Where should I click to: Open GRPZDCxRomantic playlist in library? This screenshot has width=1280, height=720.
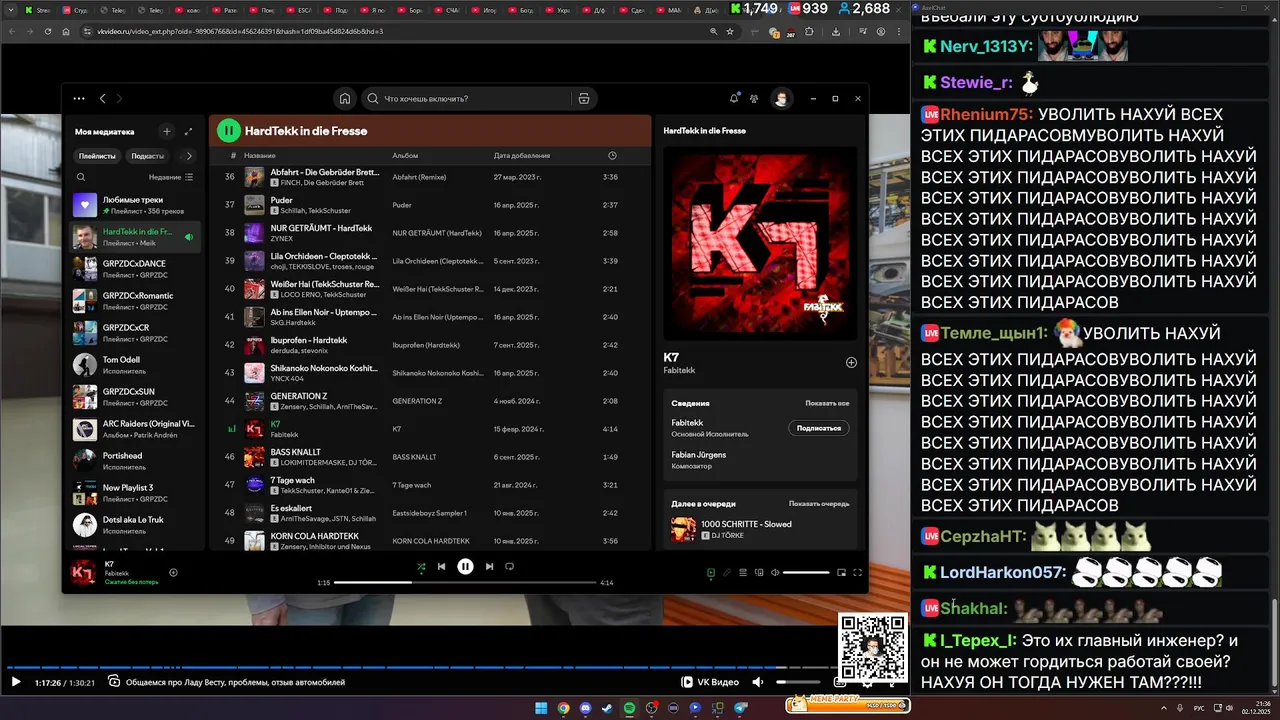pyautogui.click(x=135, y=300)
